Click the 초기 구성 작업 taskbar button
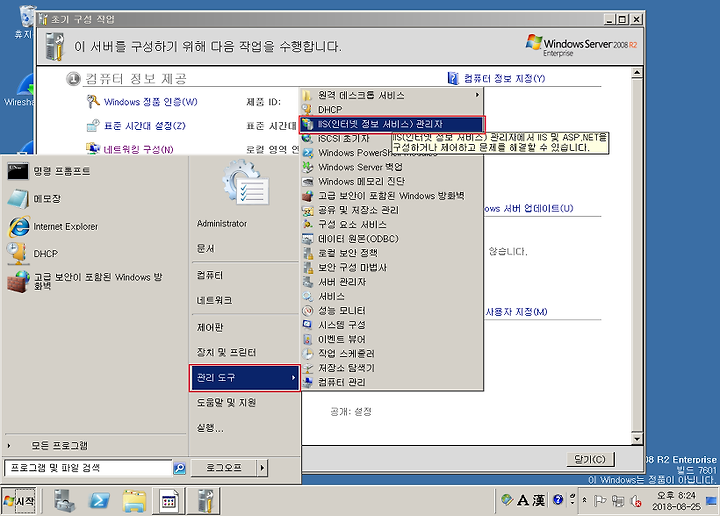Screen dimensions: 720x516 [205, 500]
